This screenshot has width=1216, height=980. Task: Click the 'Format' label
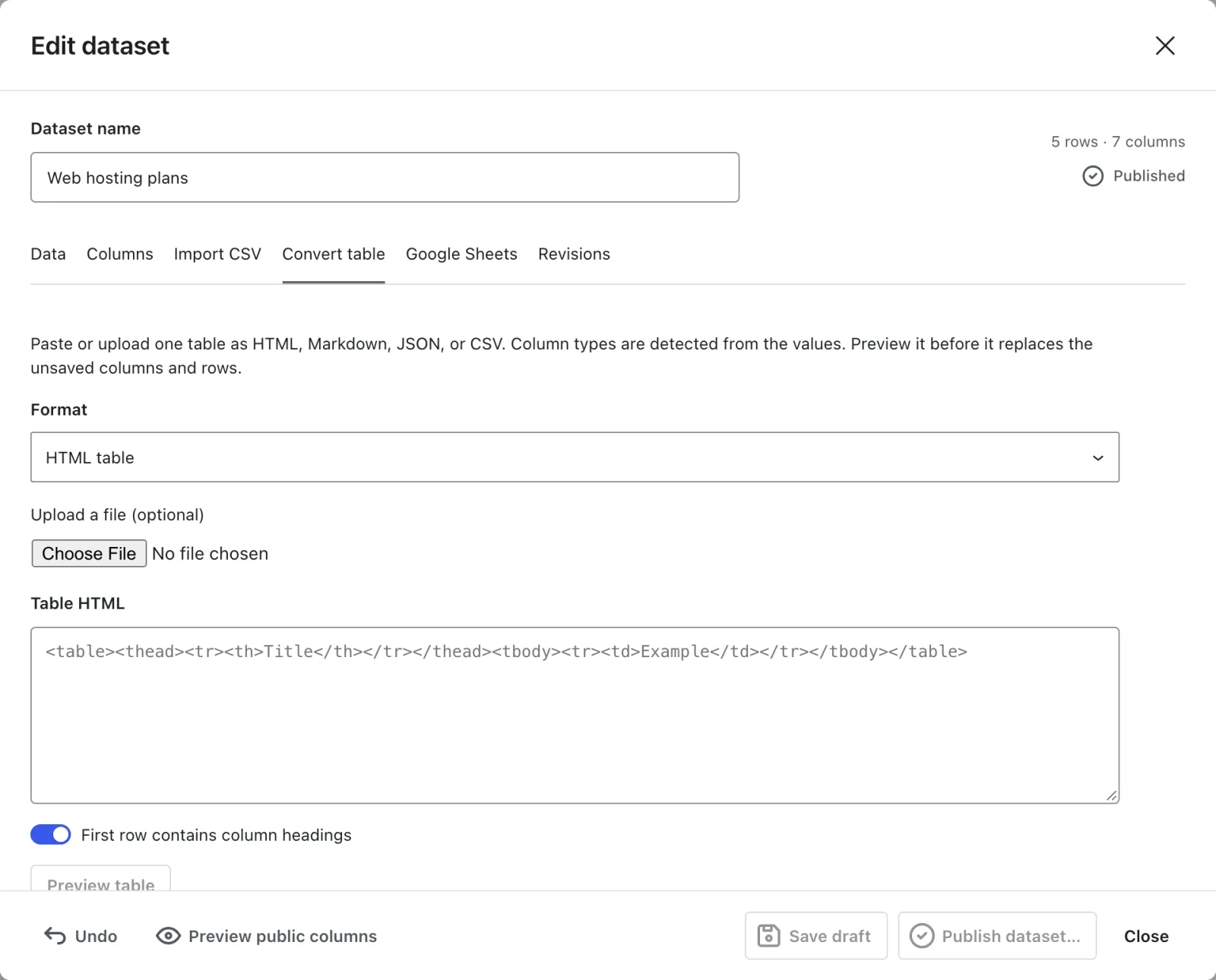[x=59, y=409]
